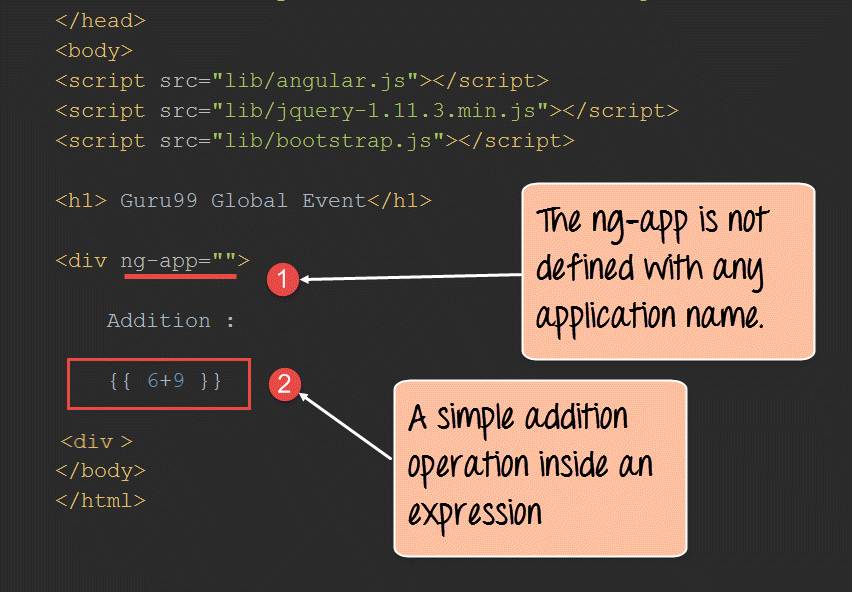The image size is (852, 592).
Task: Click the lib/angular.js script source string
Action: click(x=315, y=80)
